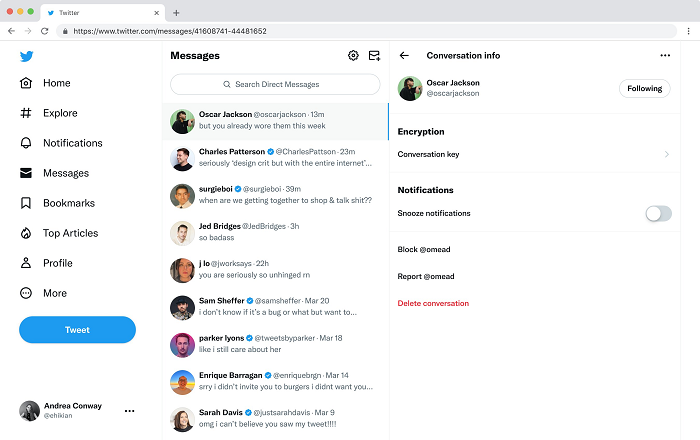The height and width of the screenshot is (440, 700).
Task: Focus the Search Direct Messages field
Action: pyautogui.click(x=275, y=85)
